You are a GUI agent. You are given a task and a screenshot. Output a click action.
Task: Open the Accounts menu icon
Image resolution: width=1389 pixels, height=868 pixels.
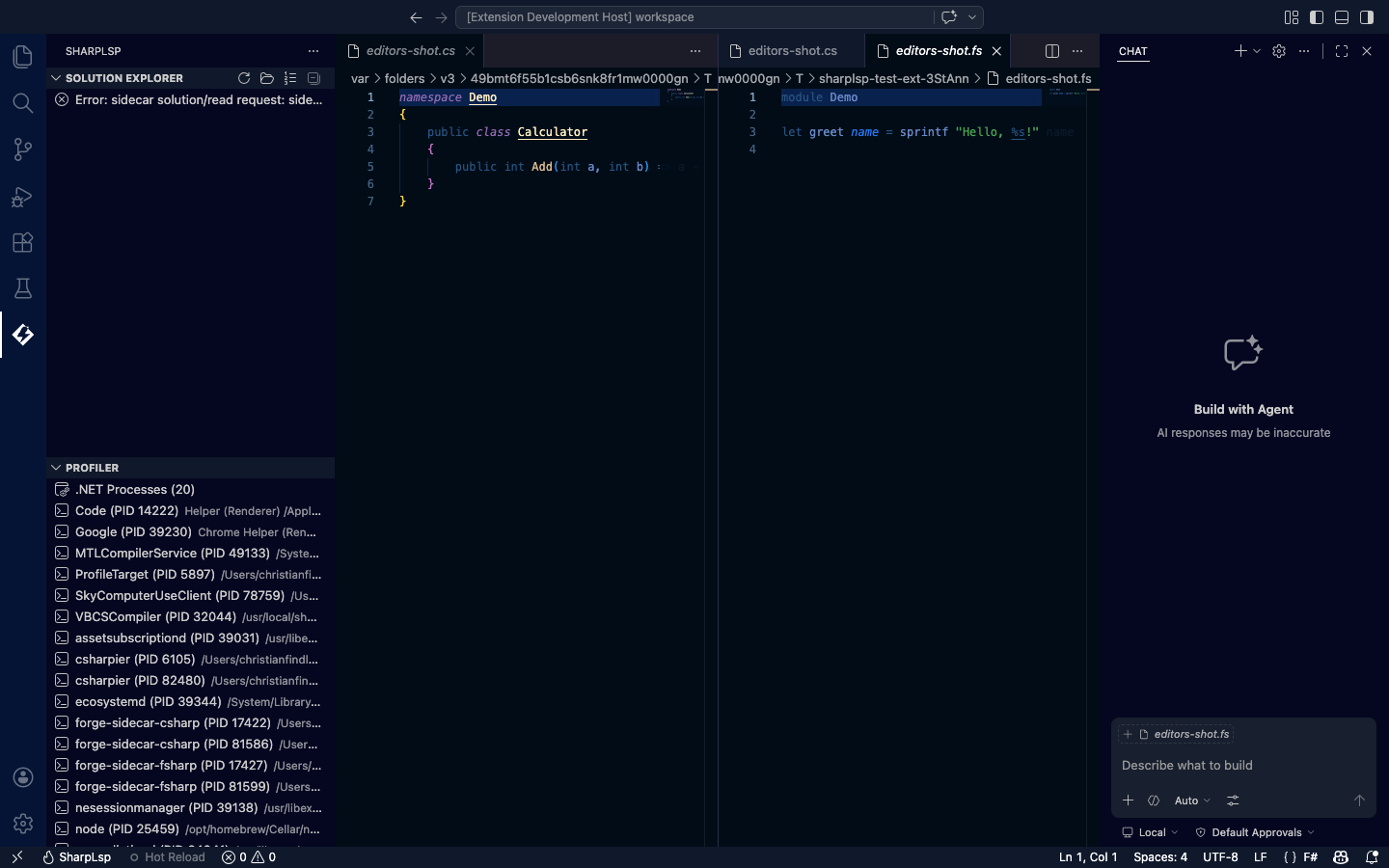tap(23, 777)
